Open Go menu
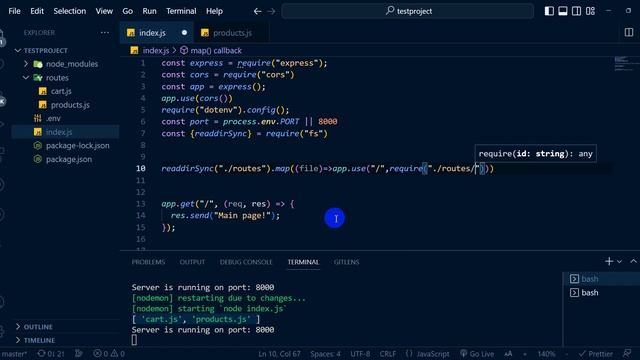 pyautogui.click(x=127, y=11)
